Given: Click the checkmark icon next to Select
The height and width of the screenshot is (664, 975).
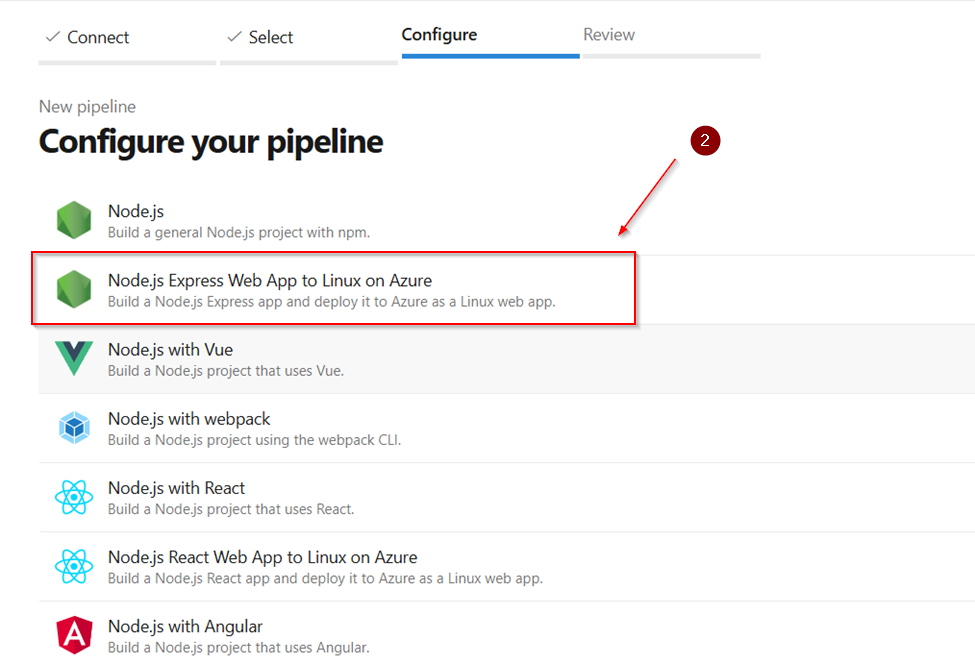Looking at the screenshot, I should pos(234,37).
